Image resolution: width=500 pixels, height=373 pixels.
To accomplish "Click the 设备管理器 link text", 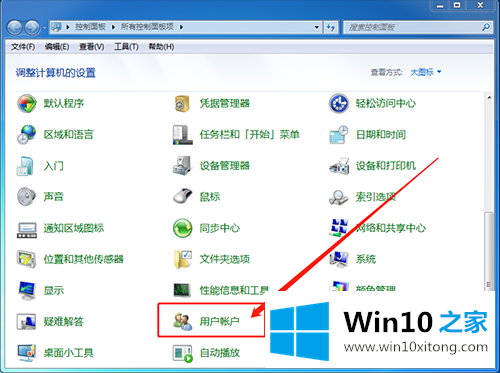I will pyautogui.click(x=224, y=166).
